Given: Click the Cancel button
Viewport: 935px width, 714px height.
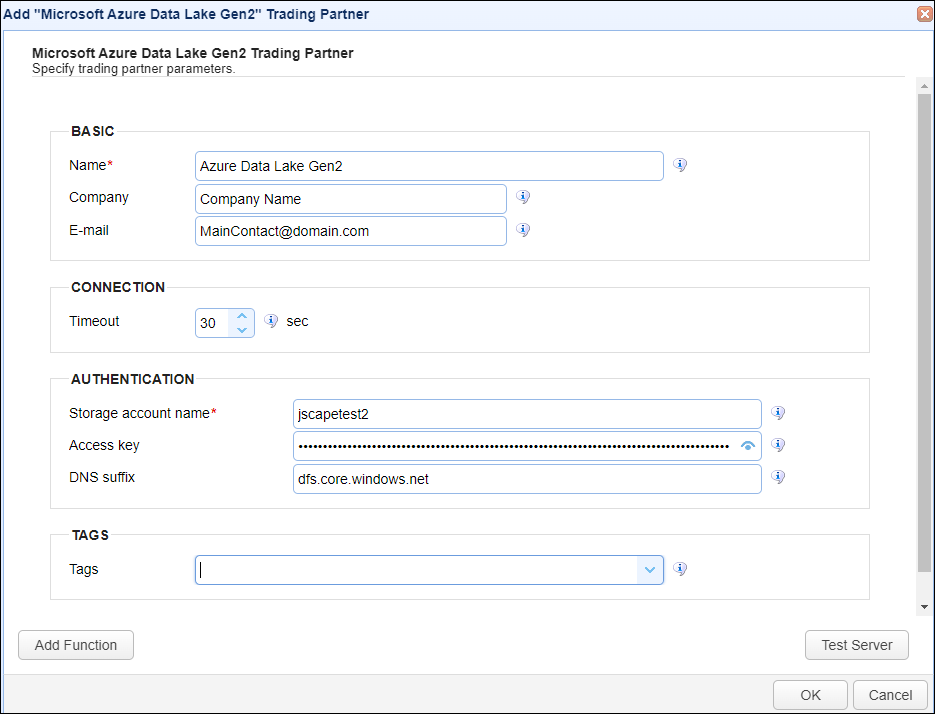Looking at the screenshot, I should tap(890, 695).
